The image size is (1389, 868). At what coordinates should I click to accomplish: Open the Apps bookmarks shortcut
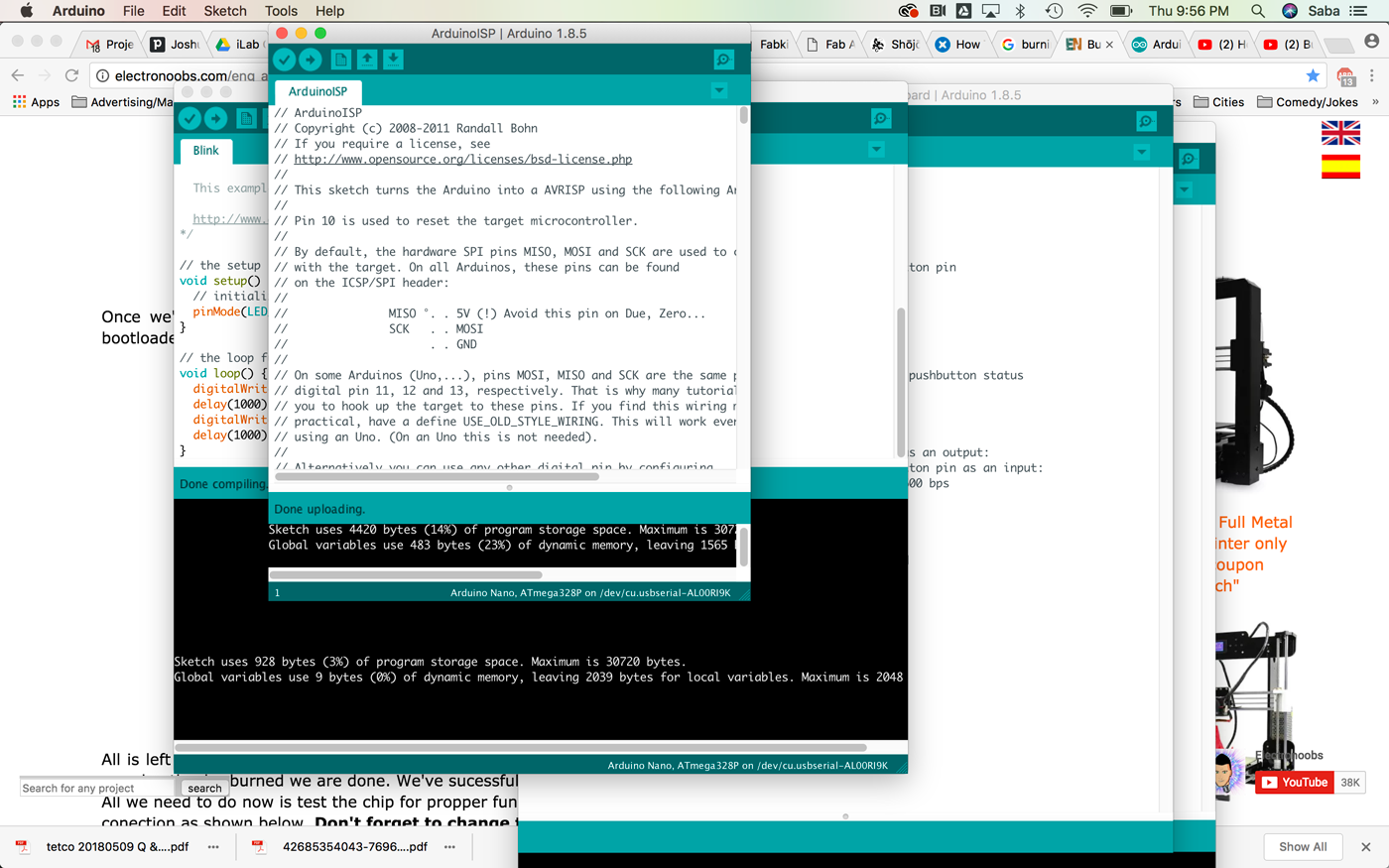point(36,102)
